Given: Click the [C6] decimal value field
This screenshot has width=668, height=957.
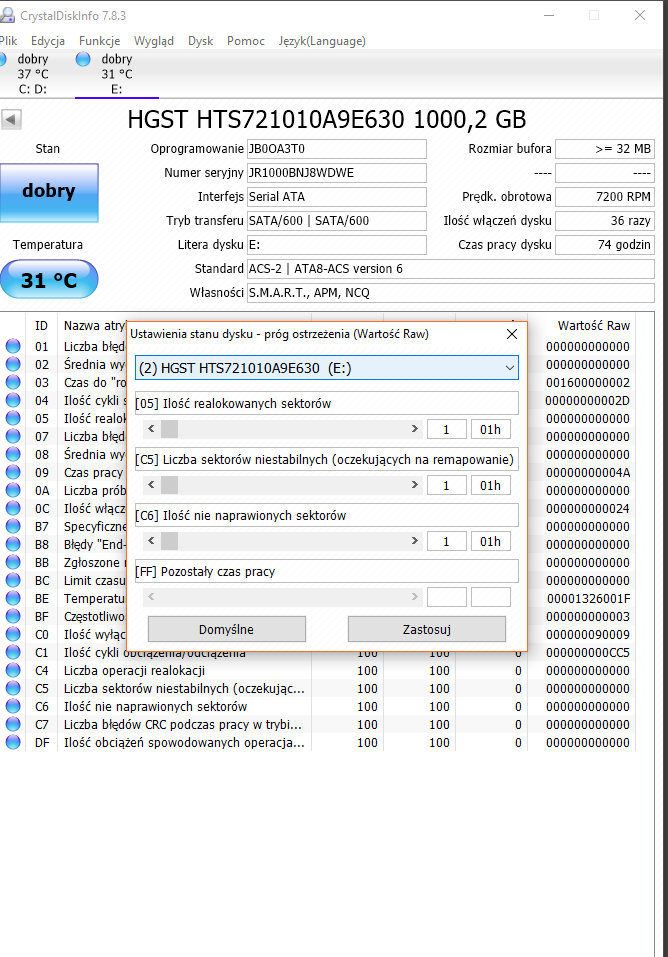Looking at the screenshot, I should coord(446,541).
